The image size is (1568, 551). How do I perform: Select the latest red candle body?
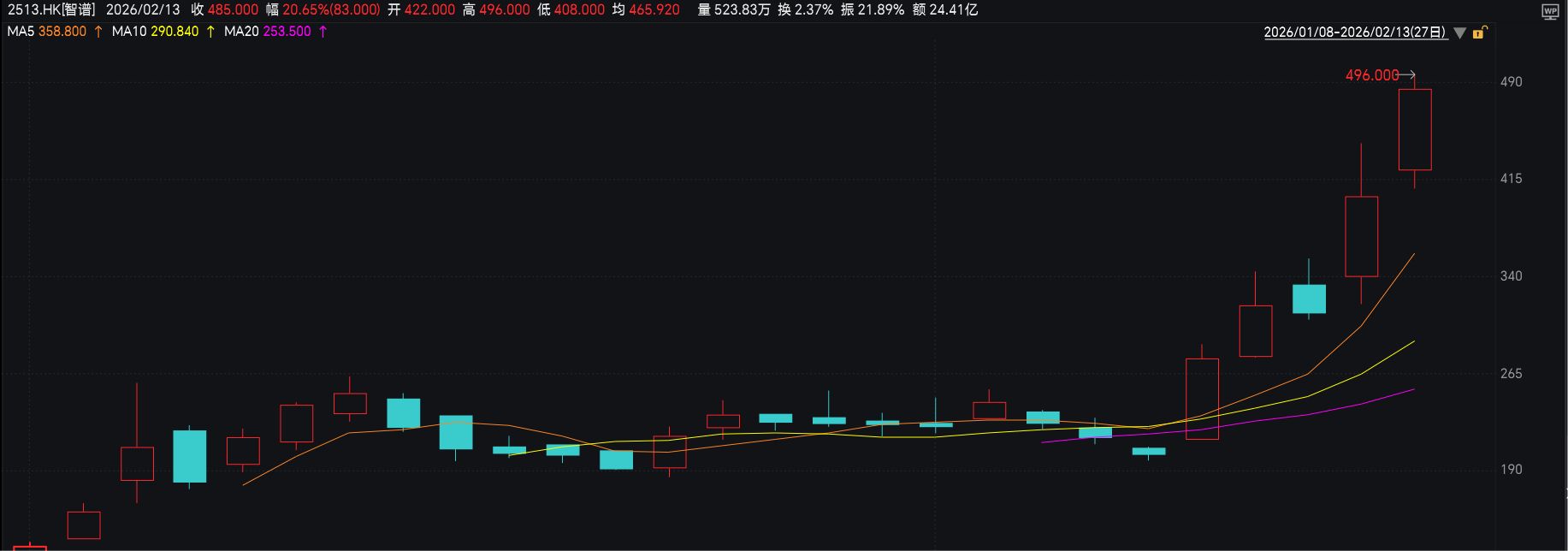[1415, 129]
